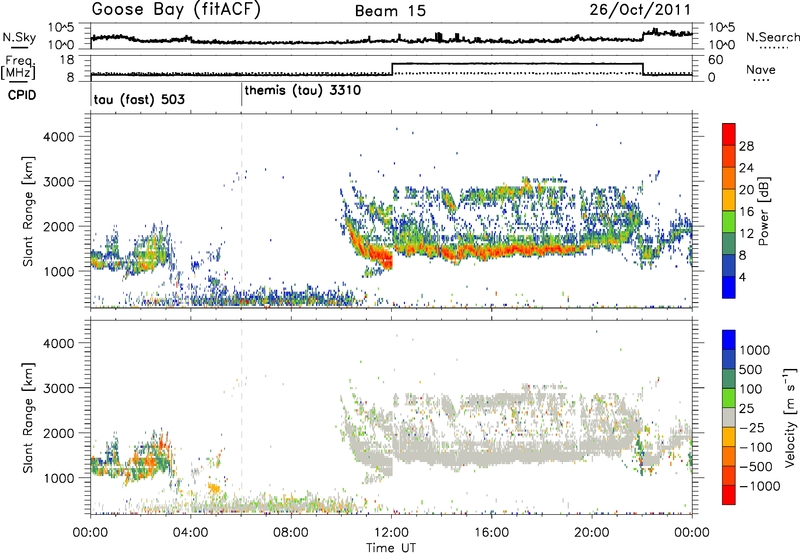This screenshot has height=554, width=800.
Task: Click the "18" frequency axis tick label
Action: (x=67, y=60)
